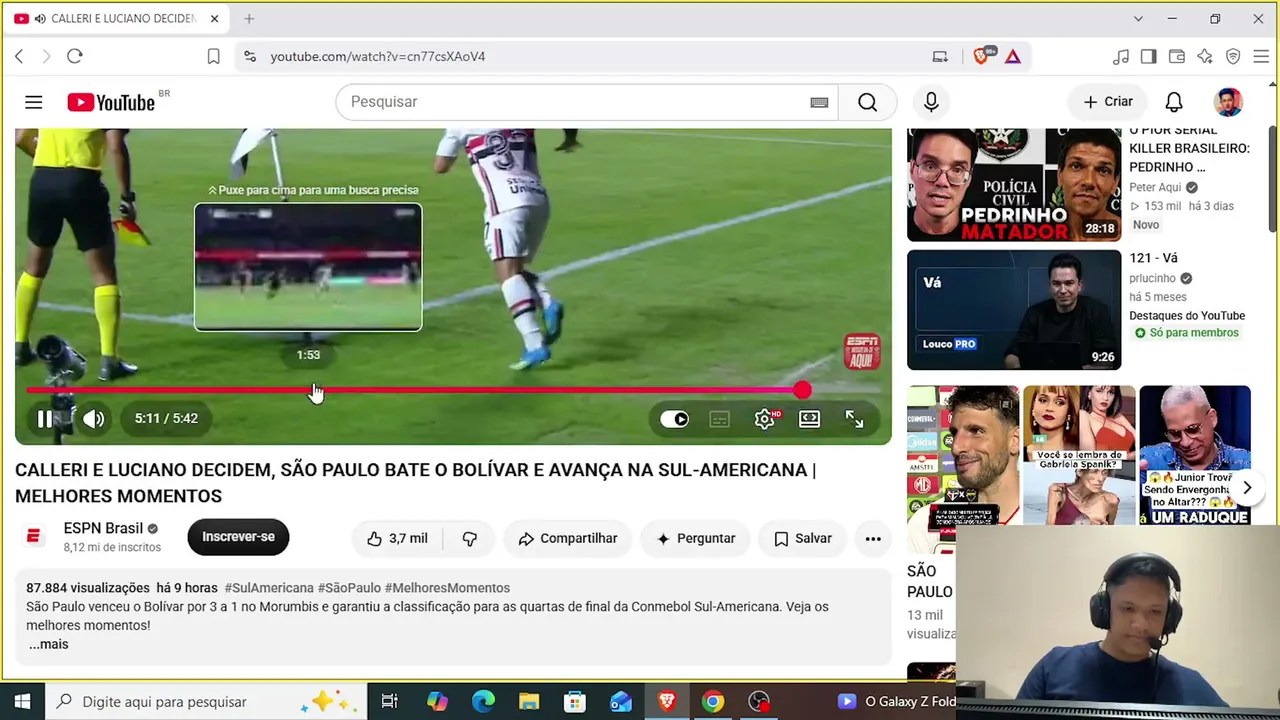Viewport: 1280px width, 720px height.
Task: Select the CALLERI E LUCIANO tab
Action: tap(119, 19)
